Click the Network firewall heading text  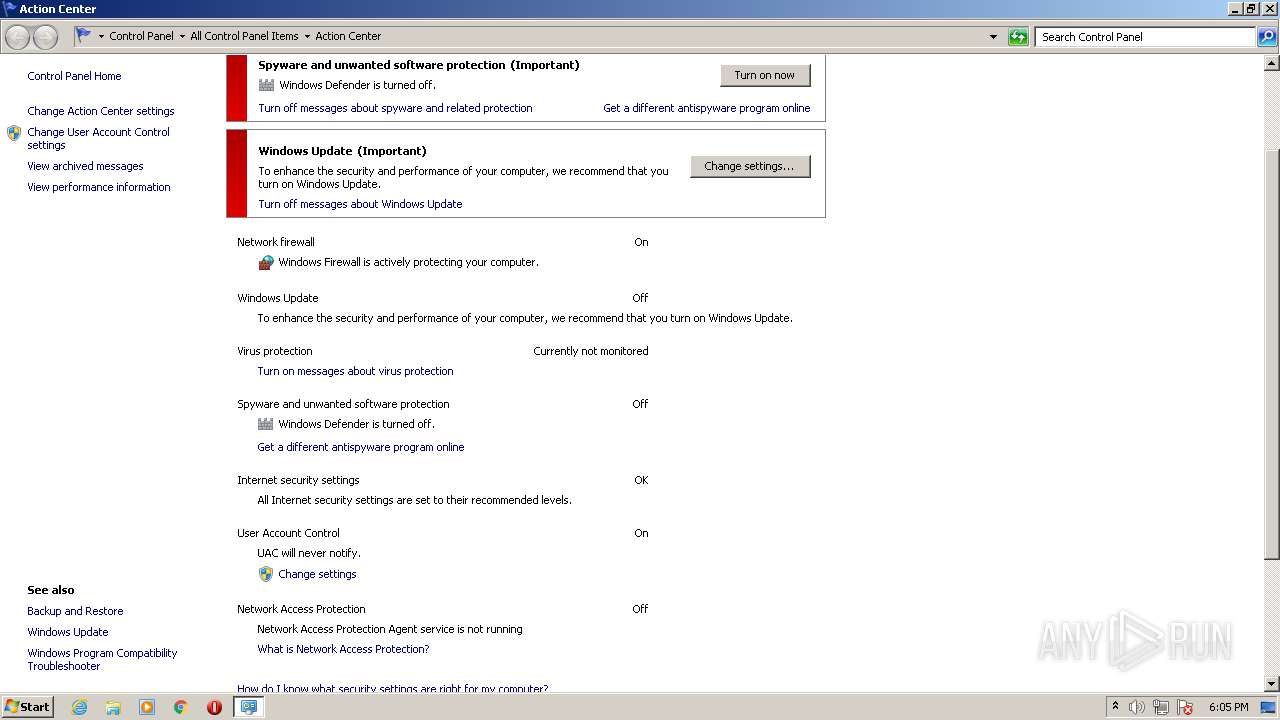tap(276, 242)
